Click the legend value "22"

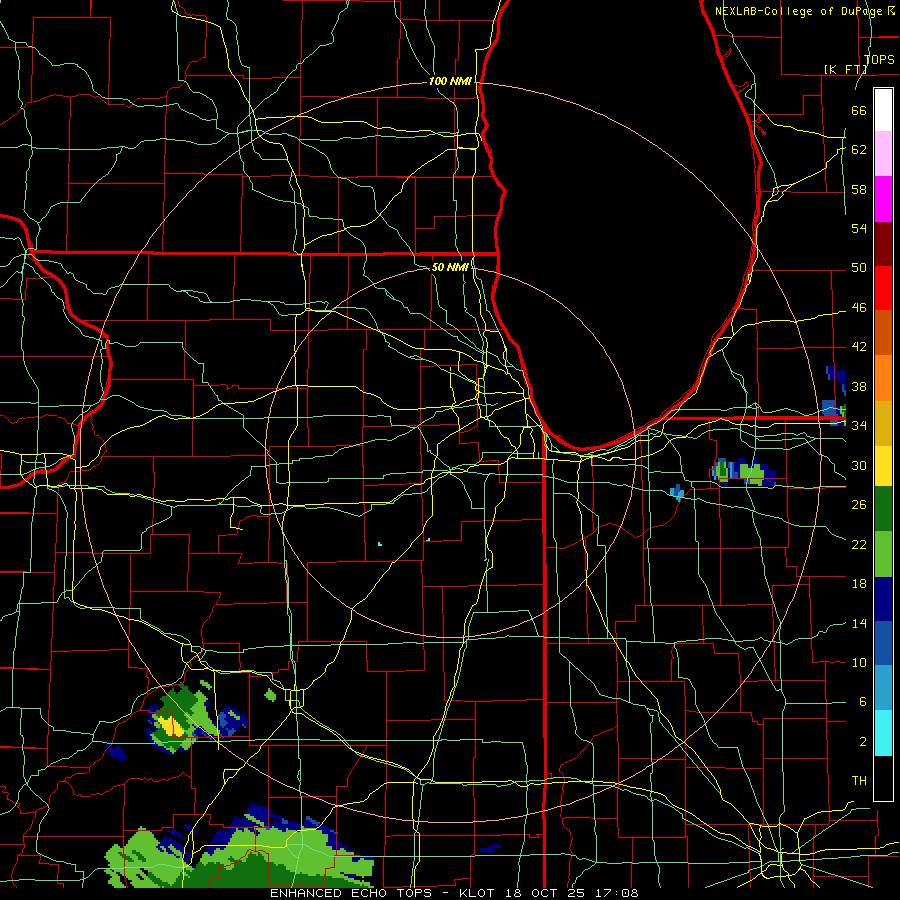pyautogui.click(x=859, y=545)
